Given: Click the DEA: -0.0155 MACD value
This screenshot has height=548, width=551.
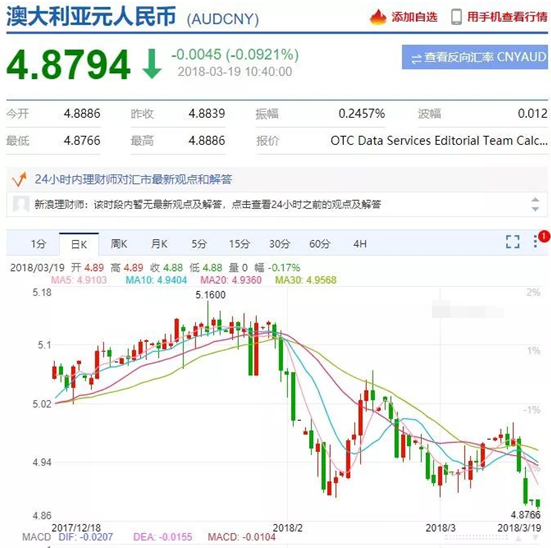Looking at the screenshot, I should (163, 537).
